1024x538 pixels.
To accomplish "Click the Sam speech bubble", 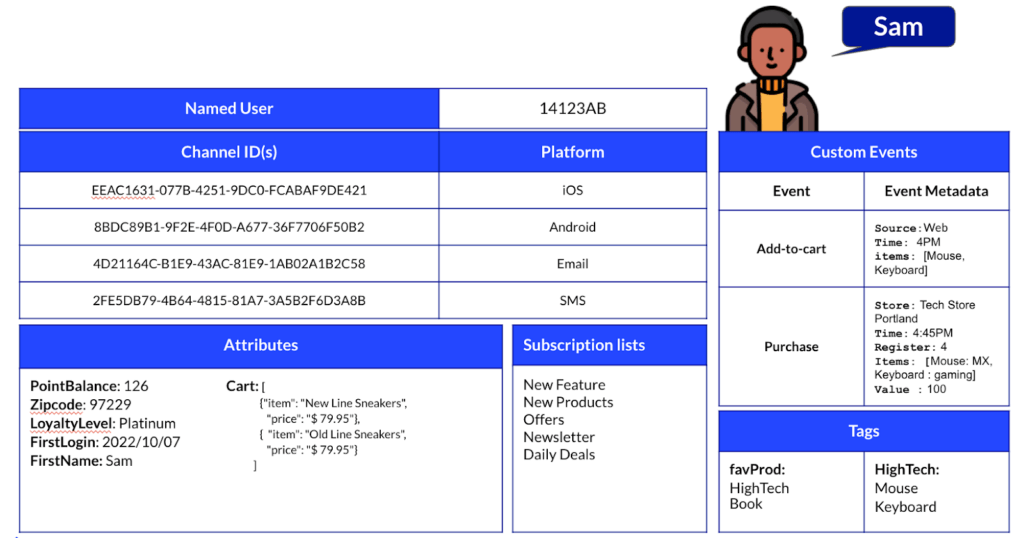I will pyautogui.click(x=897, y=28).
